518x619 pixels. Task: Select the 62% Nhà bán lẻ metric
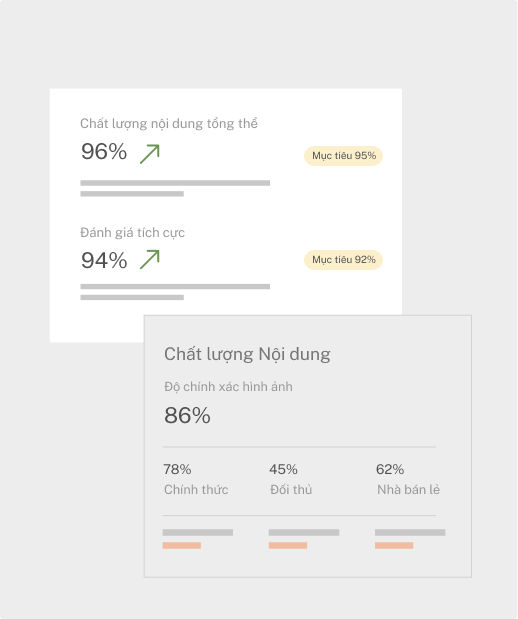(408, 479)
